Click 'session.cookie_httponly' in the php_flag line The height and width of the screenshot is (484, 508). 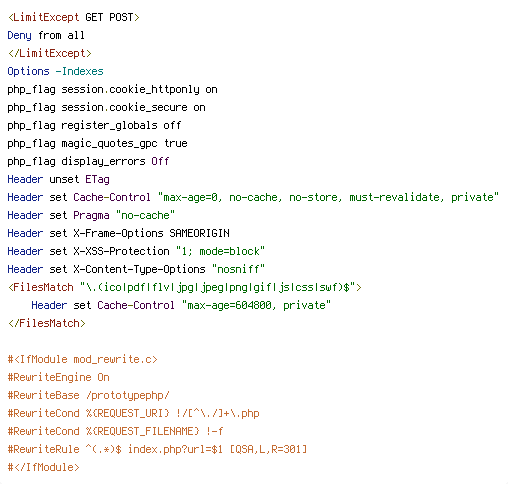coord(131,90)
